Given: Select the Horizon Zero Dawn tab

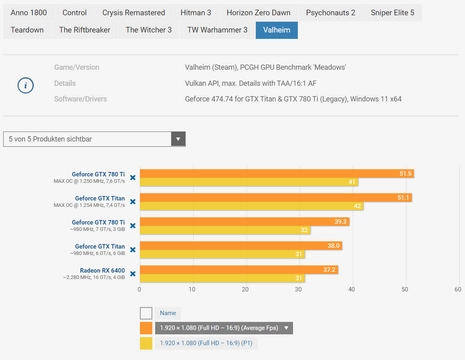Looking at the screenshot, I should pos(258,13).
